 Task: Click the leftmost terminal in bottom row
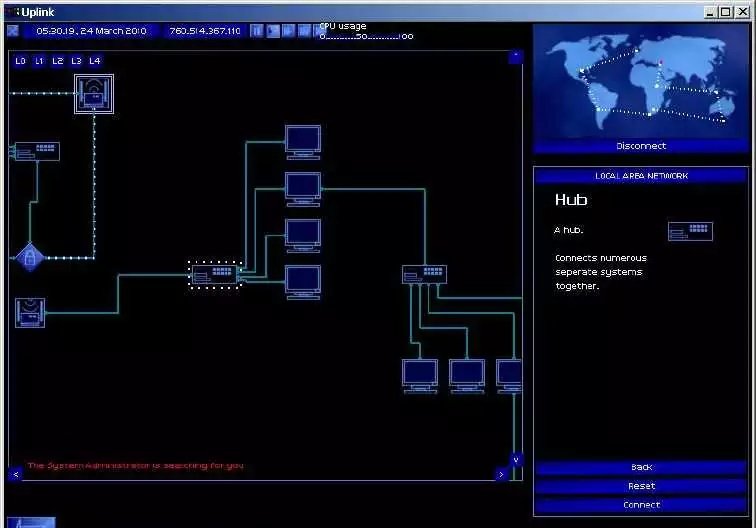click(420, 374)
